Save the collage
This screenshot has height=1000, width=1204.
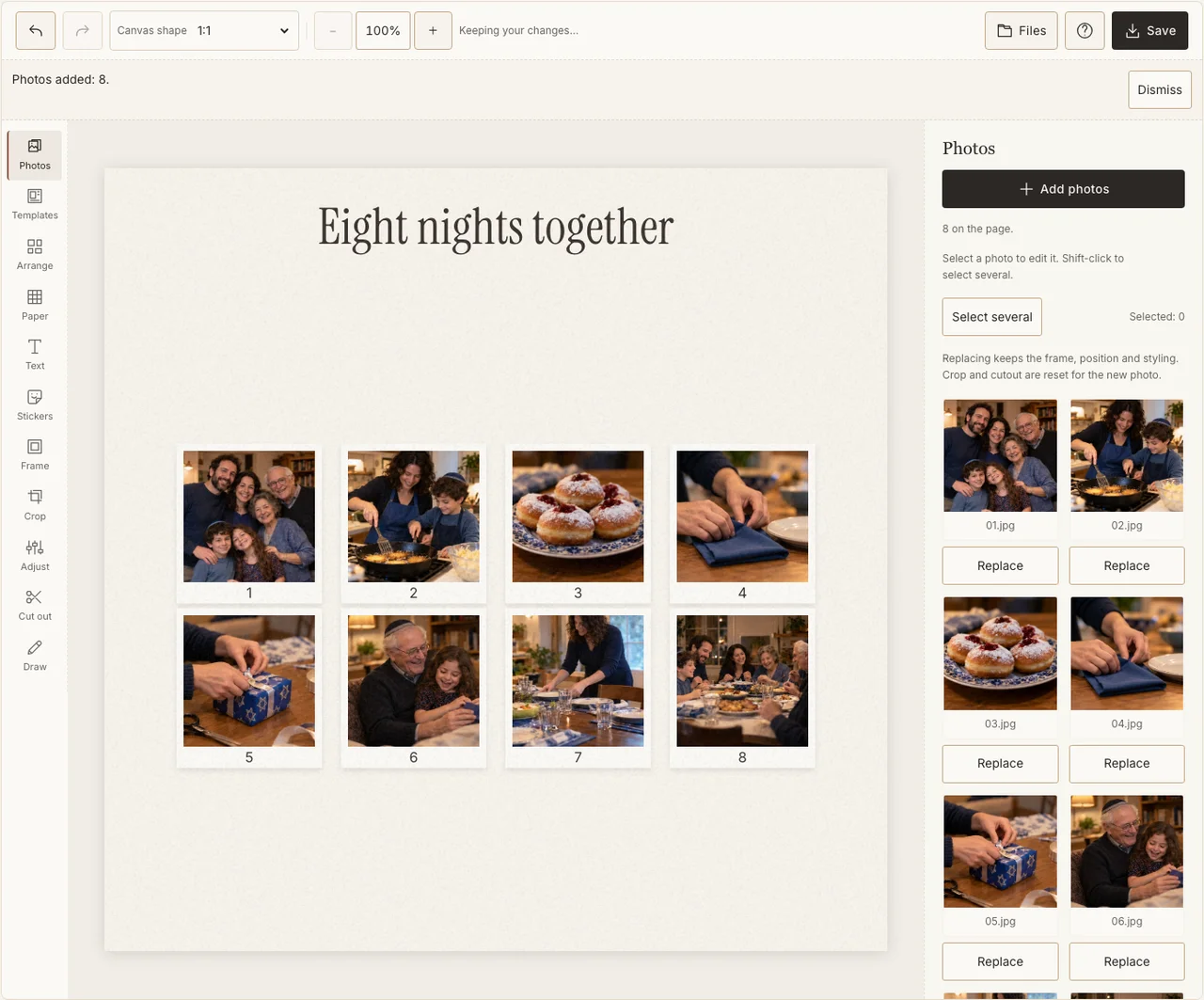(x=1150, y=31)
